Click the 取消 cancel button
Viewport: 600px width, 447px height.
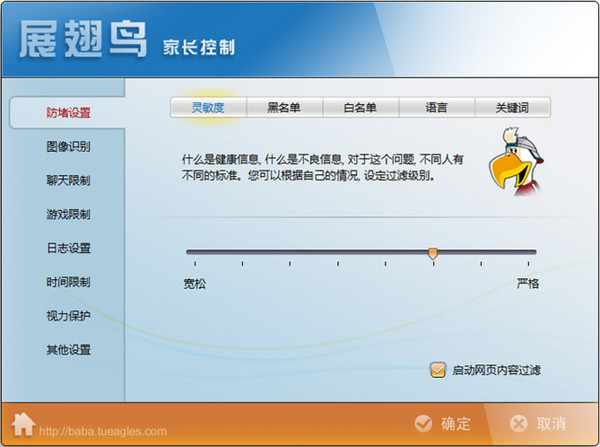point(538,424)
